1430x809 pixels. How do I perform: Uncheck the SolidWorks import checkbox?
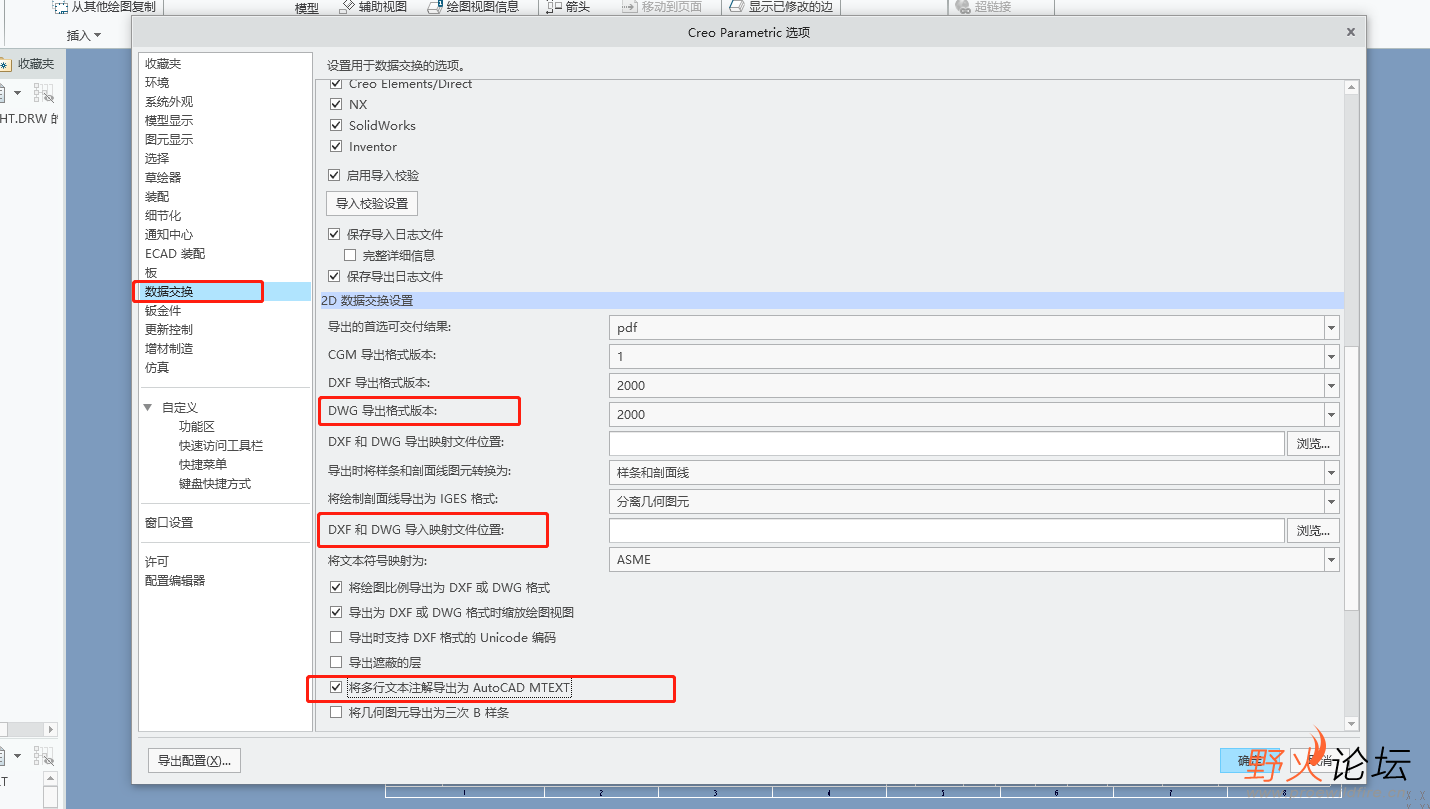tap(336, 125)
